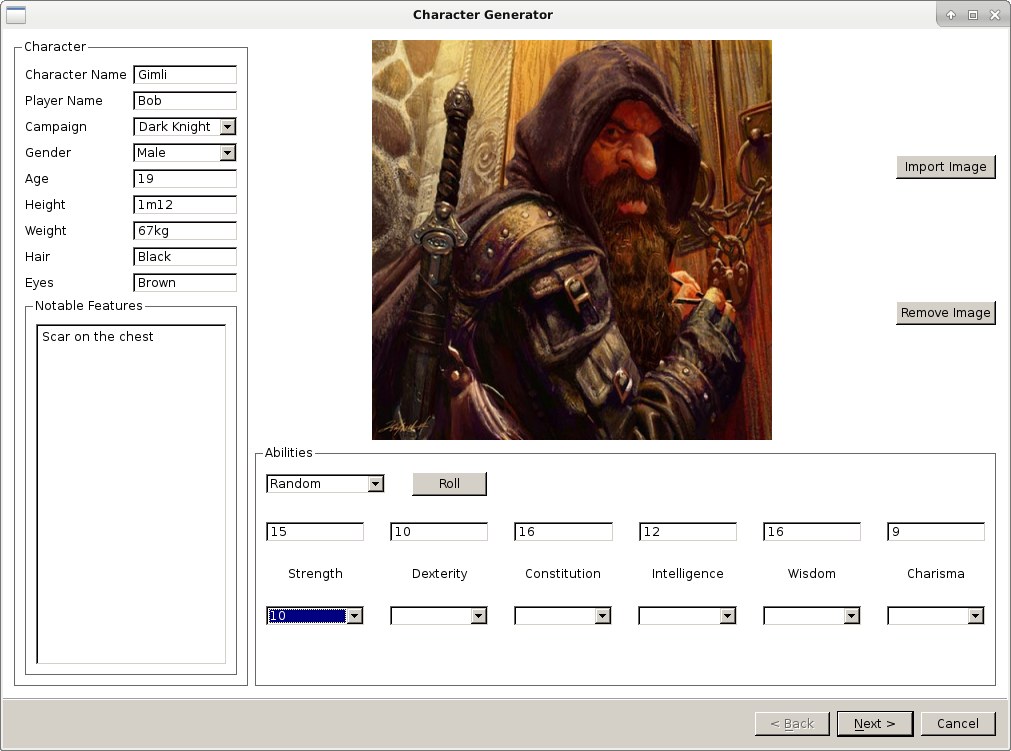Click the roll-up window arrow icon

coord(950,15)
